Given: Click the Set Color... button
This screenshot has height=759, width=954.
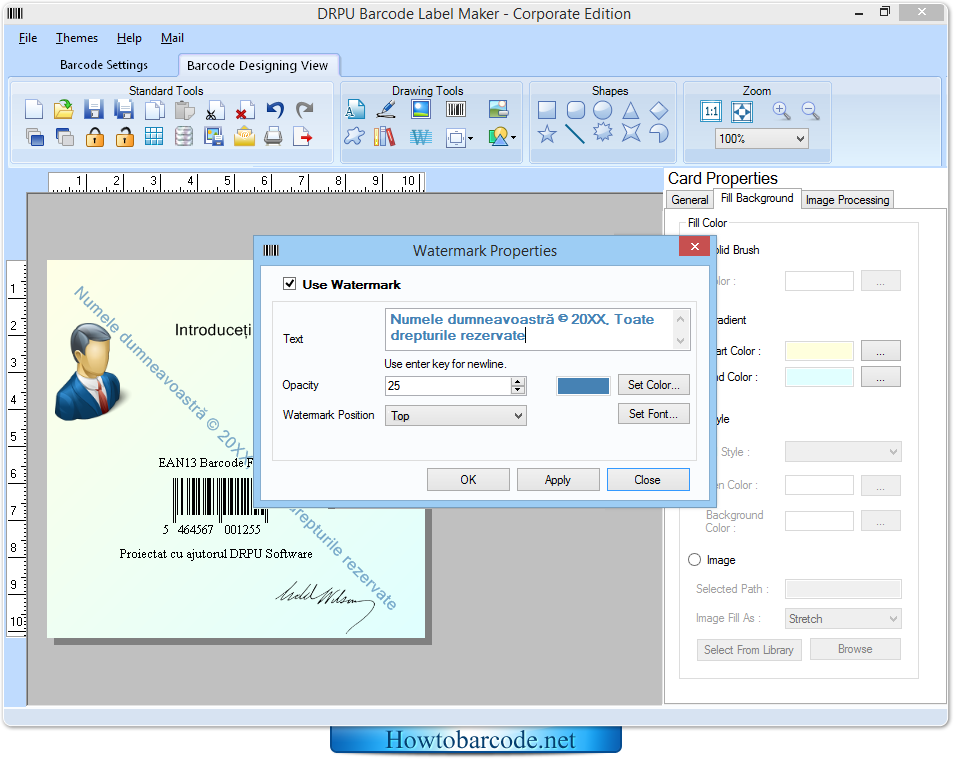Looking at the screenshot, I should 653,385.
